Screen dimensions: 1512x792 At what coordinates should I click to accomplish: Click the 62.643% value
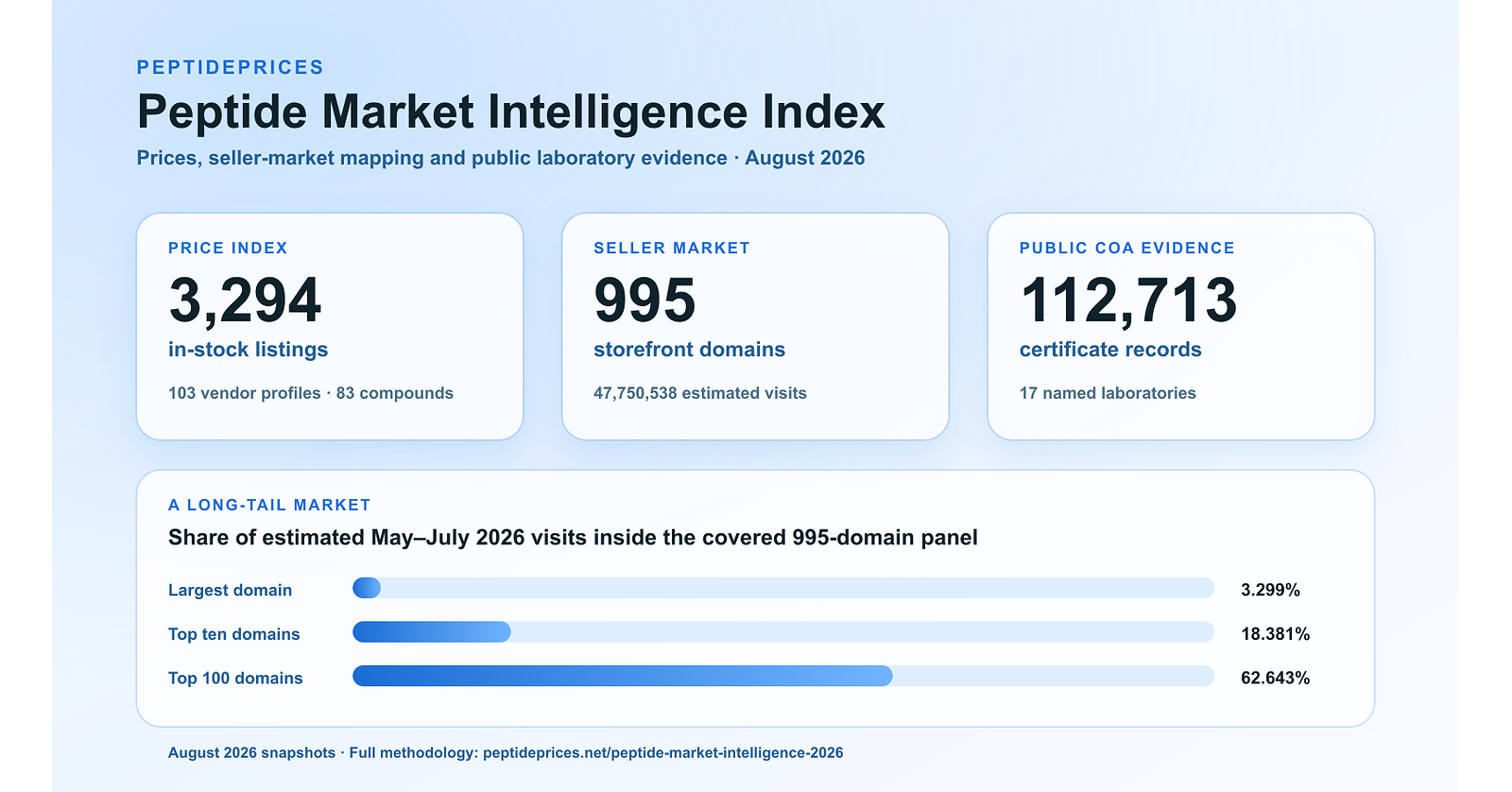pyautogui.click(x=1275, y=678)
